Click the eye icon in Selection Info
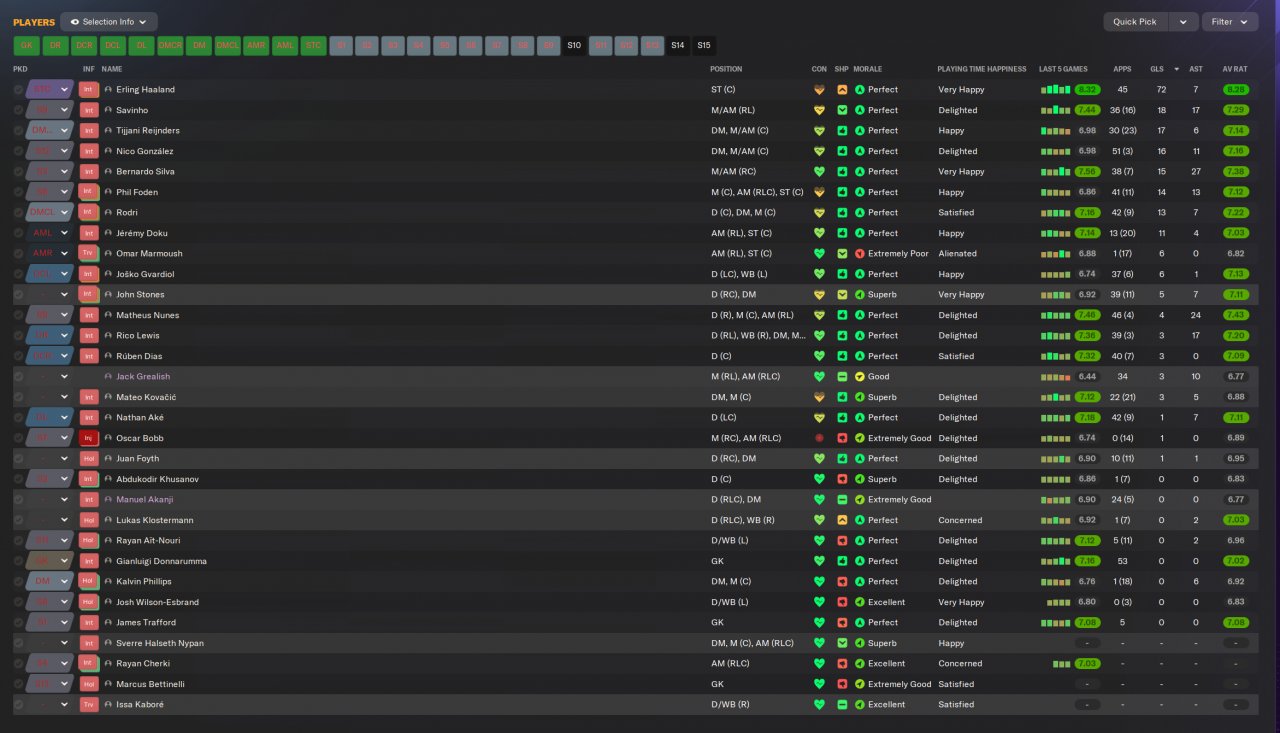 point(74,22)
